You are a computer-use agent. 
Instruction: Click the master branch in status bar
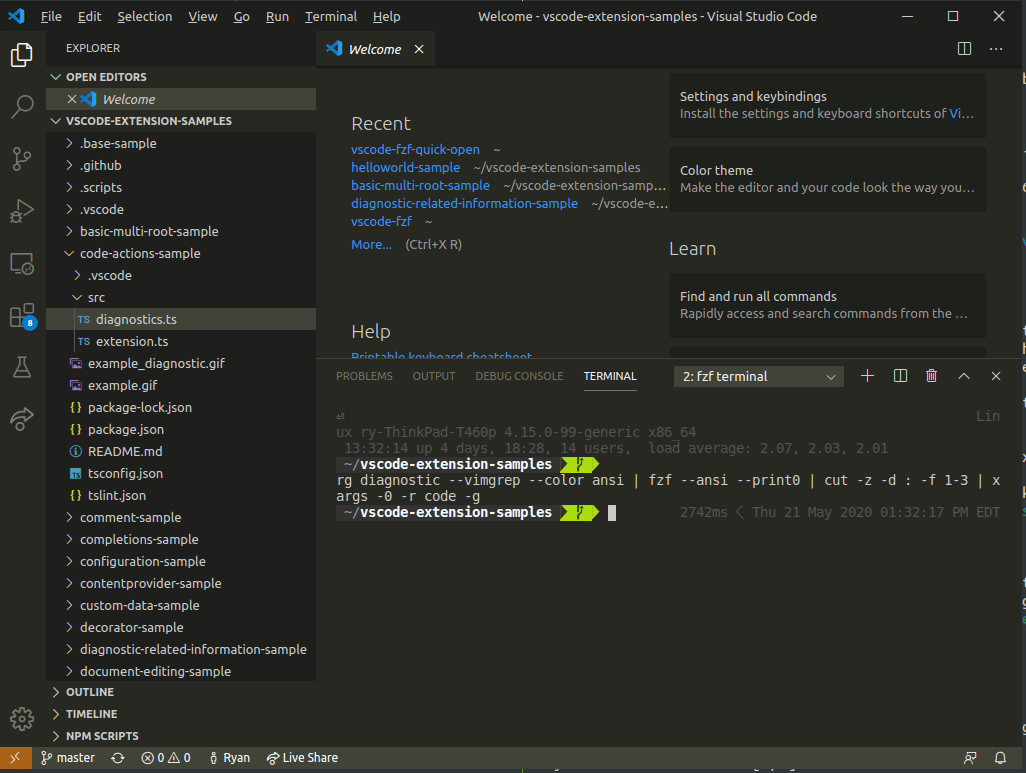[x=68, y=758]
